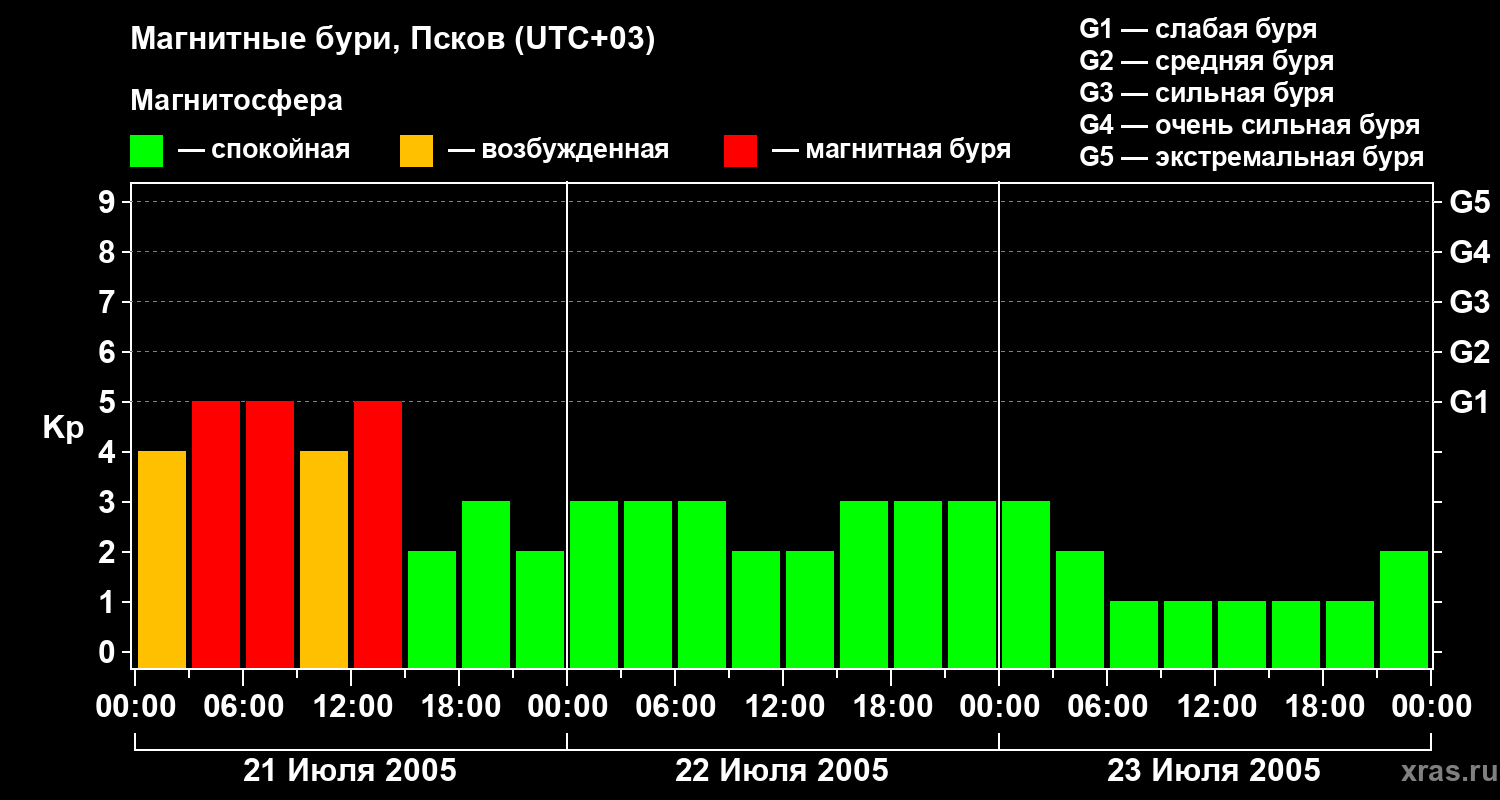This screenshot has width=1500, height=800.
Task: Click the «— спокойная» legend label
Action: (x=264, y=150)
